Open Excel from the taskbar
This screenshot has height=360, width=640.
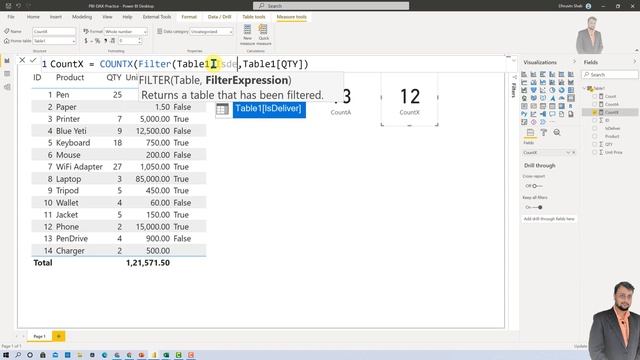pos(166,355)
